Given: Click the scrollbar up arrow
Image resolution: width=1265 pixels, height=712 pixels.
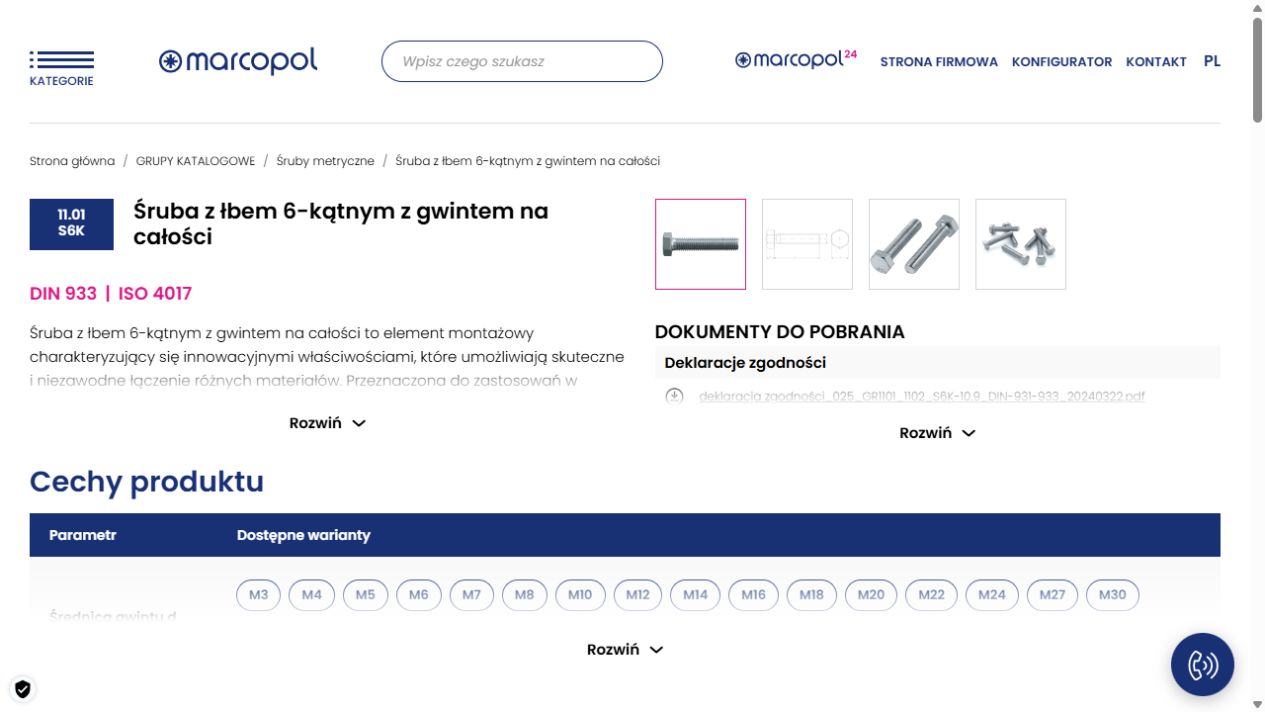Looking at the screenshot, I should coord(1257,8).
